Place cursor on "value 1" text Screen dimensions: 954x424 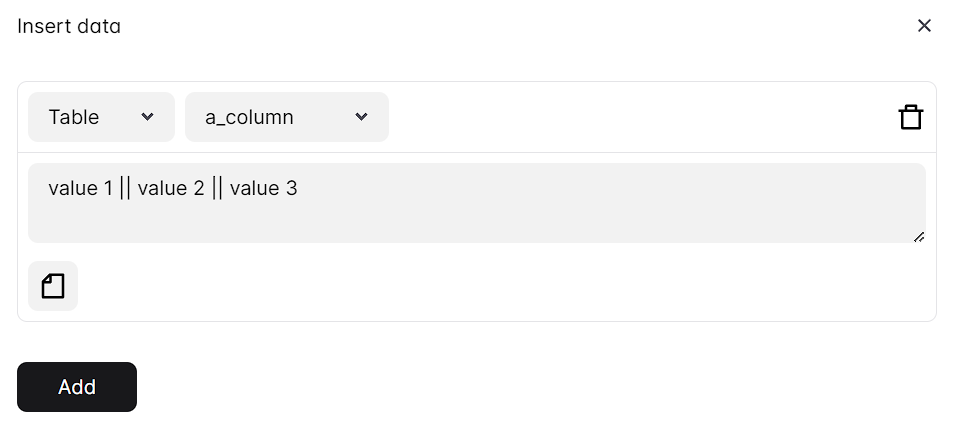(80, 188)
